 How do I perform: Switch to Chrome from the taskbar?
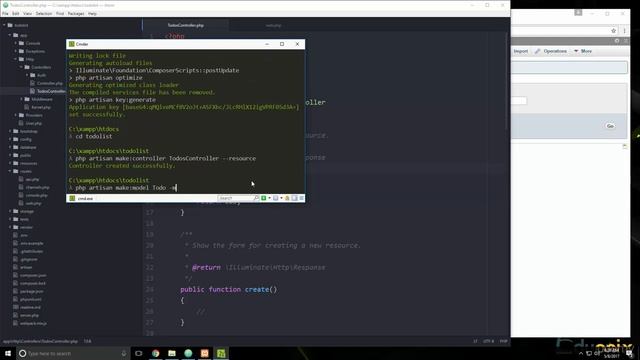(x=156, y=353)
